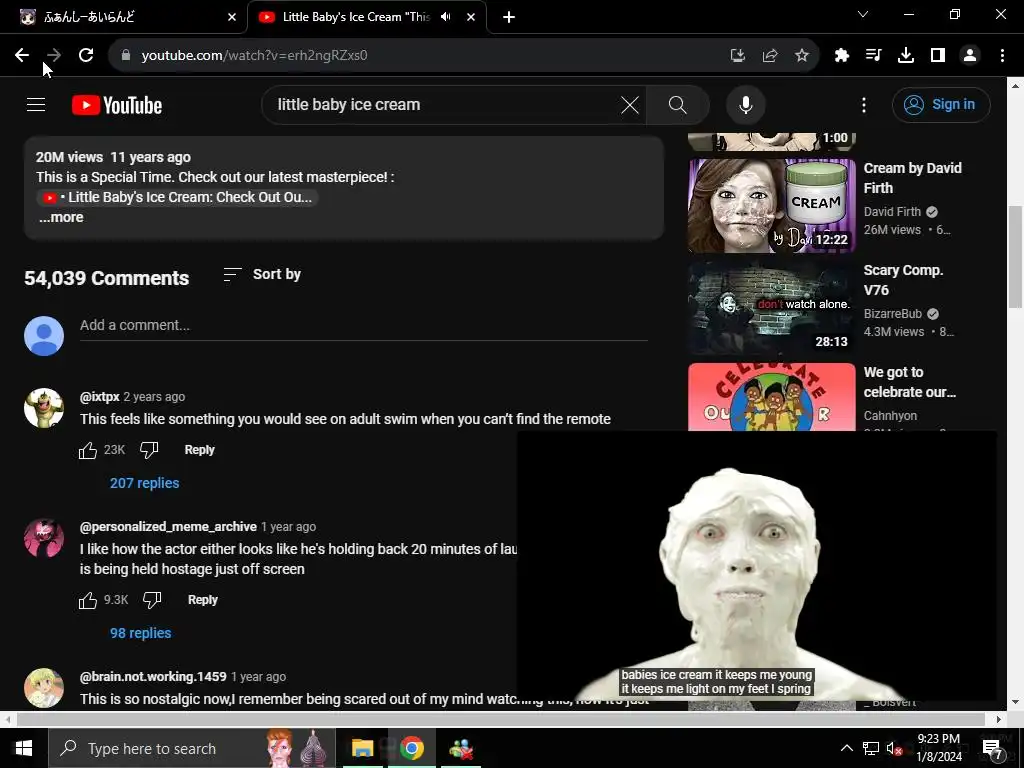Mute tab via speaker icon on tab
The image size is (1024, 768).
[446, 17]
